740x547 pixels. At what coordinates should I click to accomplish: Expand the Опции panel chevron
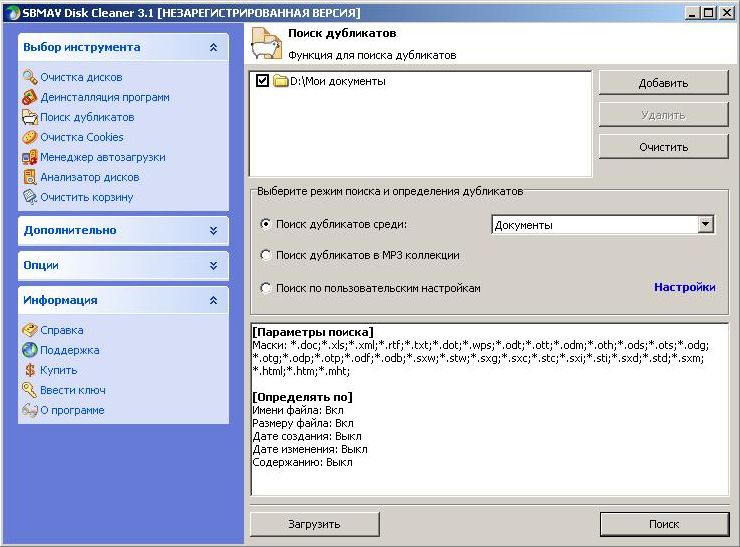pos(213,265)
